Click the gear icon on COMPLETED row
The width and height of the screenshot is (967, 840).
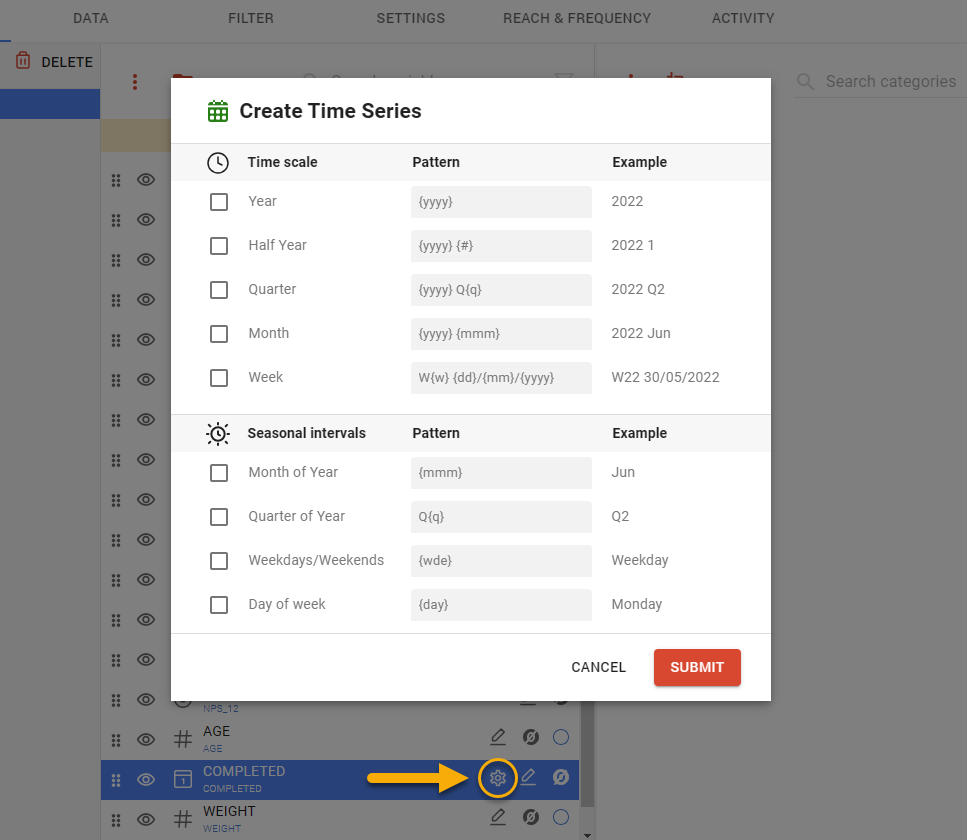(497, 778)
